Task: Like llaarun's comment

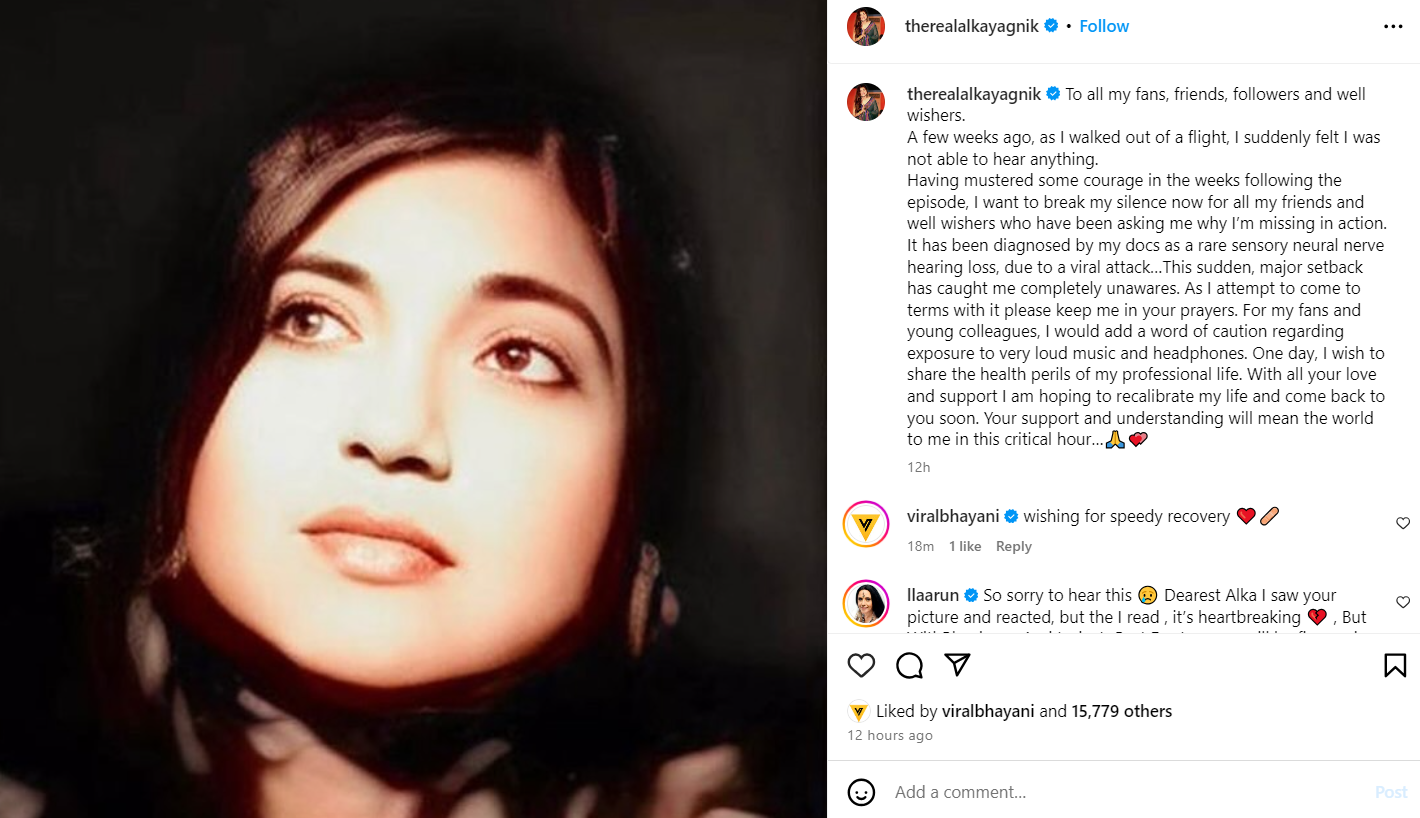Action: click(x=1402, y=602)
